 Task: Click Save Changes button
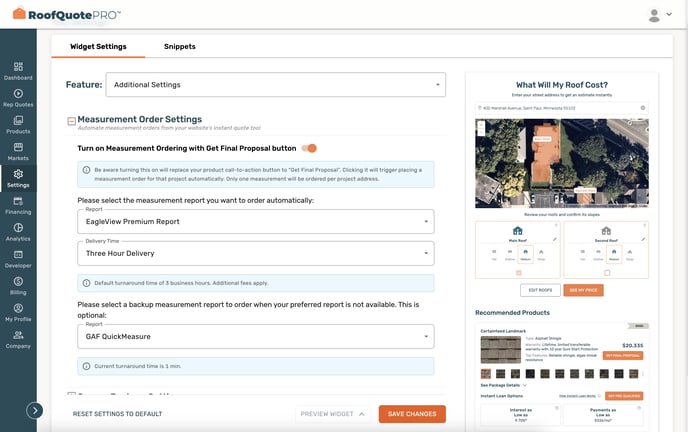[x=412, y=414]
